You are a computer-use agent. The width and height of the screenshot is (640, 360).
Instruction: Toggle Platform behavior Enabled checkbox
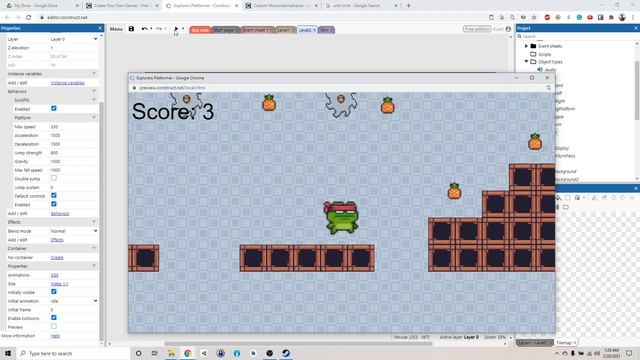pyautogui.click(x=53, y=204)
